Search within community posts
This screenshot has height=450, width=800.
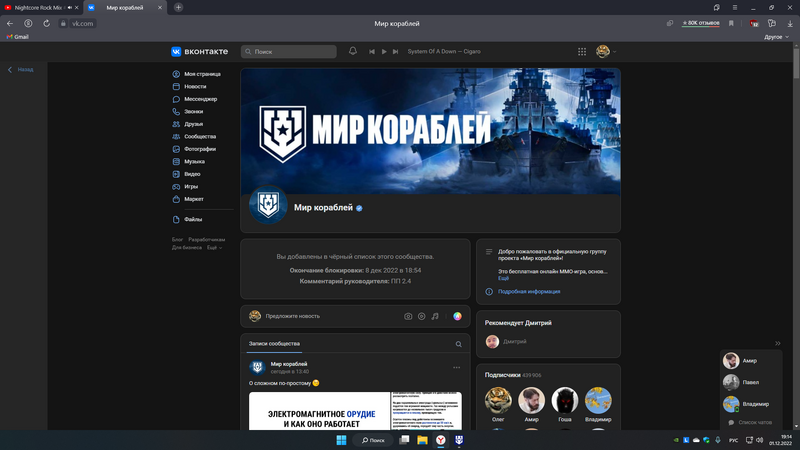click(x=459, y=344)
